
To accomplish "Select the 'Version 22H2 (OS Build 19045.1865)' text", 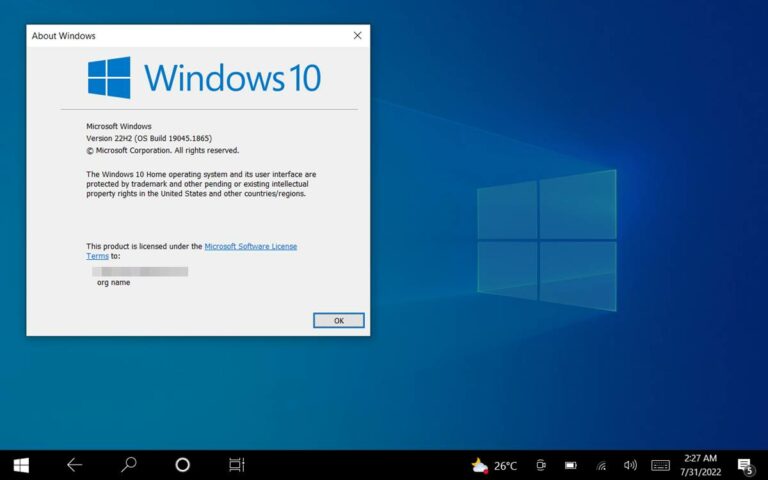I will [149, 138].
